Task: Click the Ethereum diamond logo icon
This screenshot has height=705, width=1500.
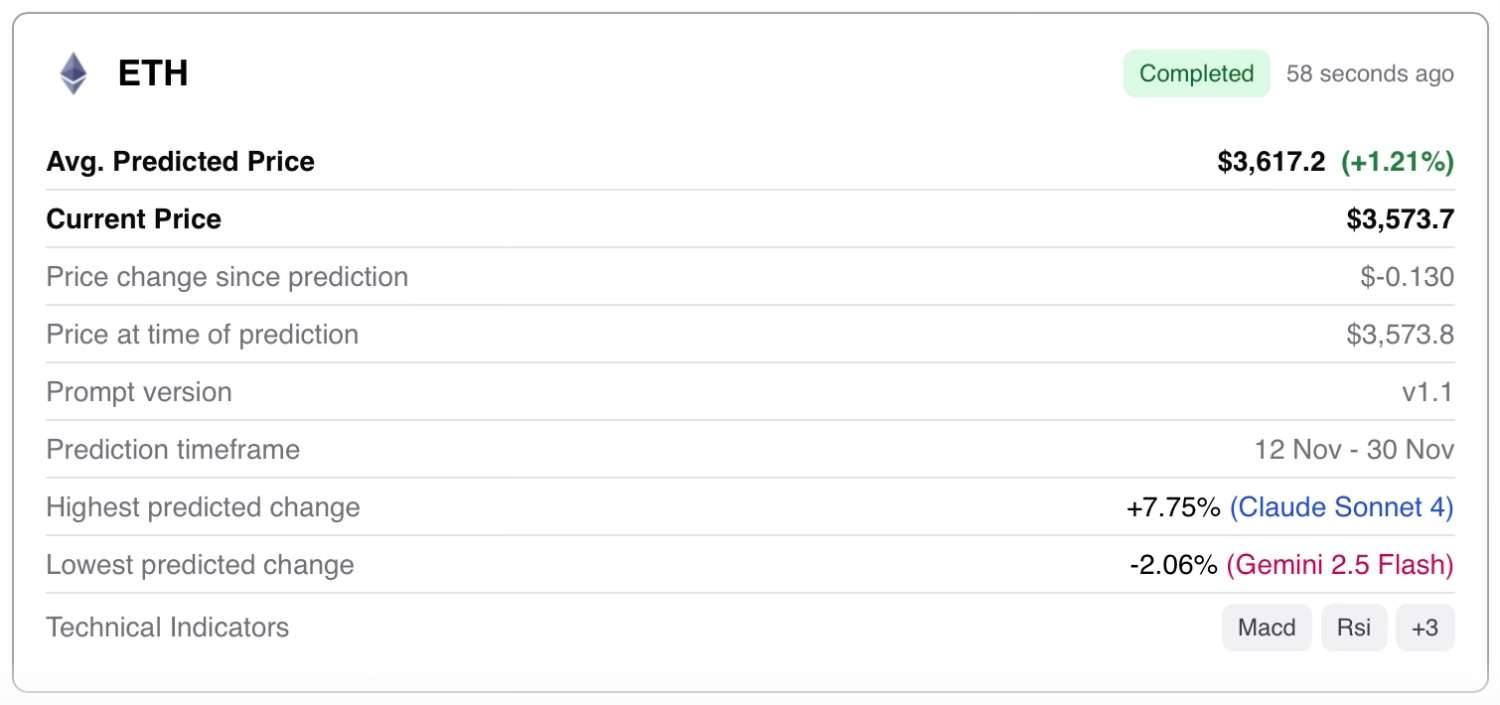Action: [x=73, y=74]
